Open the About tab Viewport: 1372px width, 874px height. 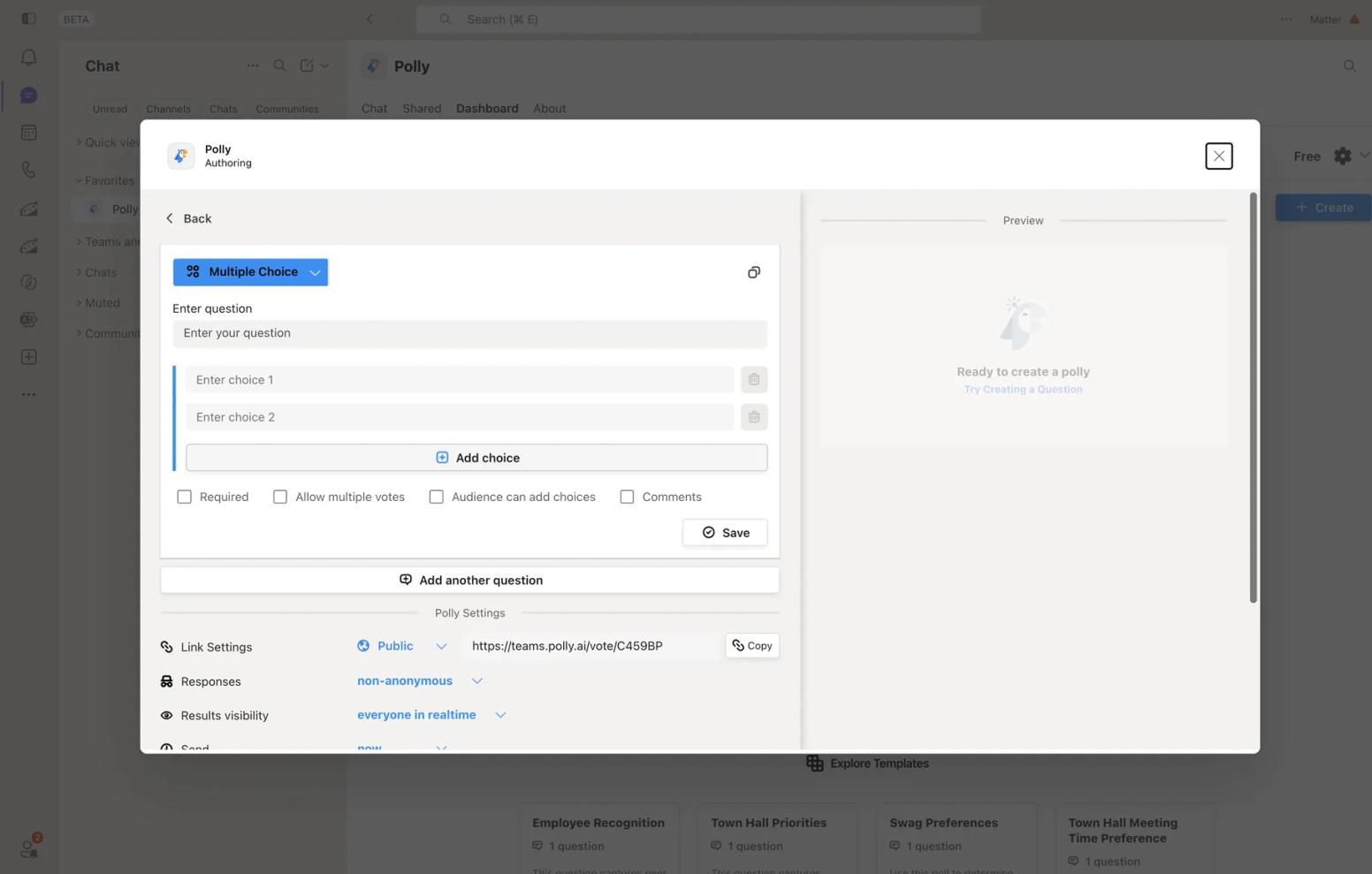[549, 109]
